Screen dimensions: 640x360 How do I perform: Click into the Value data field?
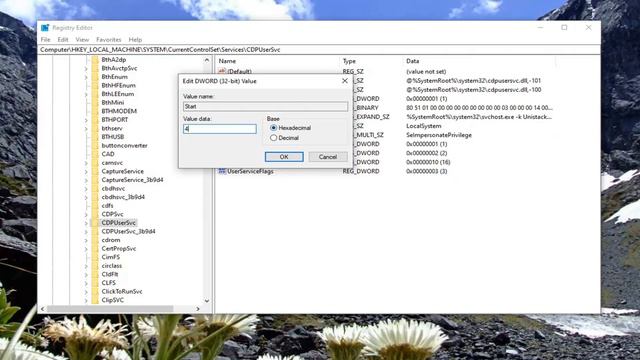[220, 129]
